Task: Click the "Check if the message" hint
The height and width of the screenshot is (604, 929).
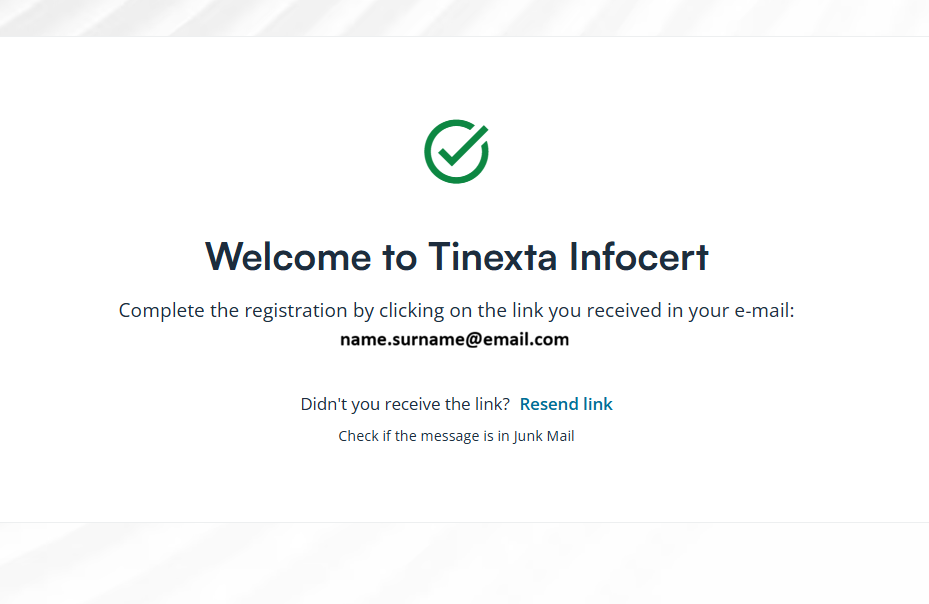Action: pyautogui.click(x=456, y=436)
